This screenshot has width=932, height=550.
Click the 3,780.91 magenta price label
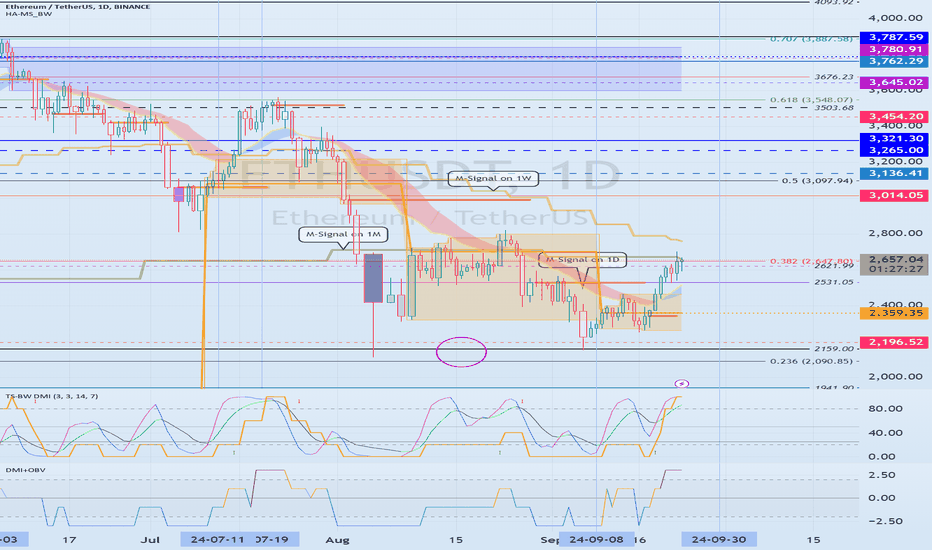(894, 49)
